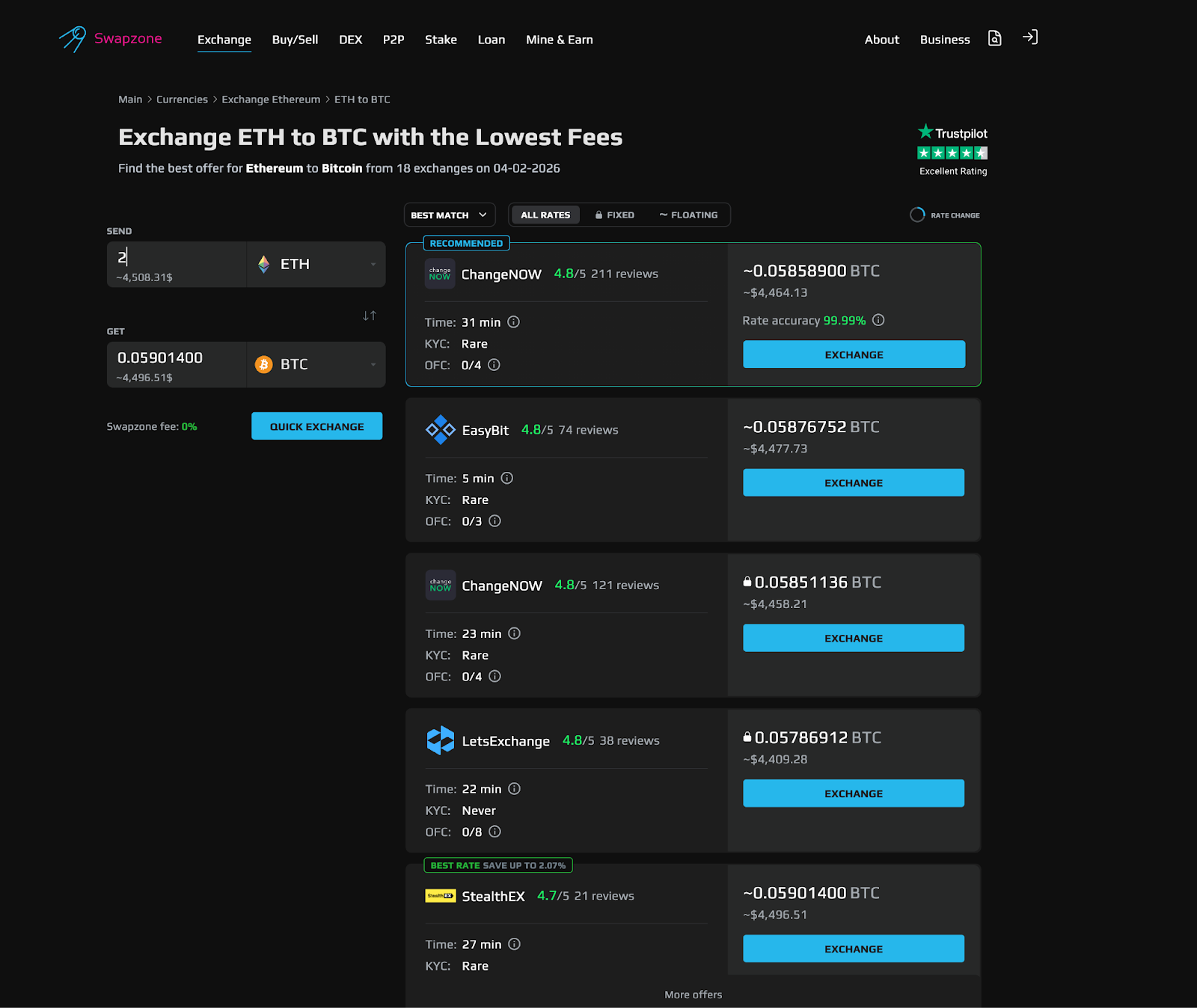Click Exchange button for EasyBit offer
The height and width of the screenshot is (1008, 1197).
853,483
